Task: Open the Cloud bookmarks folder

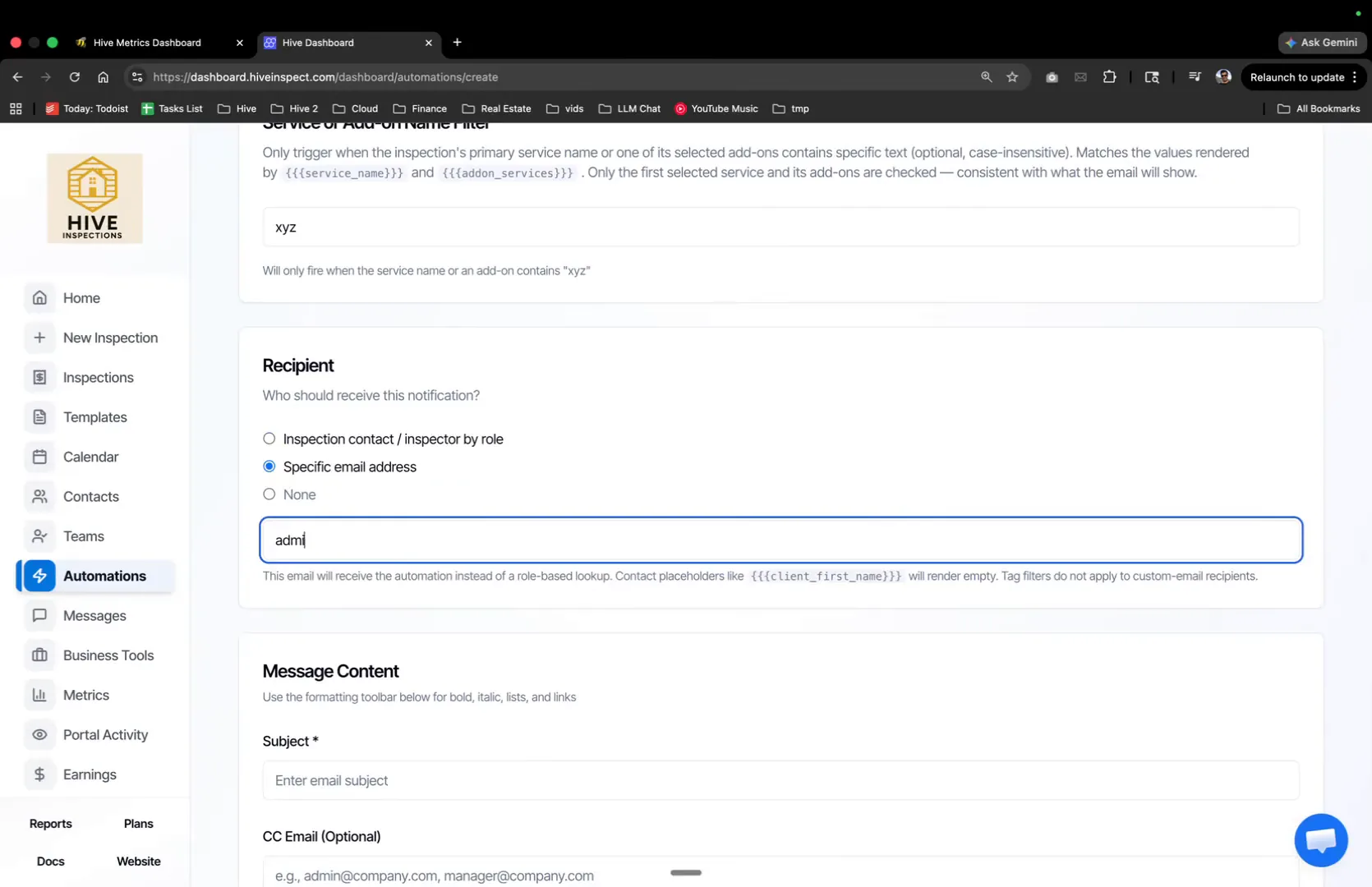Action: 355,108
